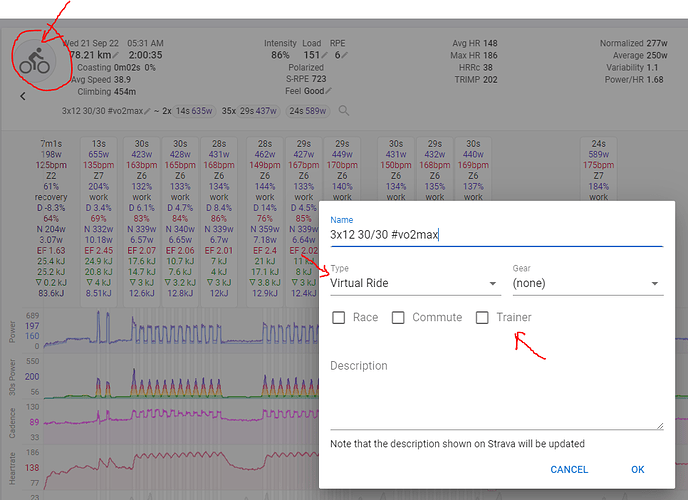Viewport: 688px width, 500px height.
Task: Click the description resize handle corner
Action: pyautogui.click(x=660, y=426)
